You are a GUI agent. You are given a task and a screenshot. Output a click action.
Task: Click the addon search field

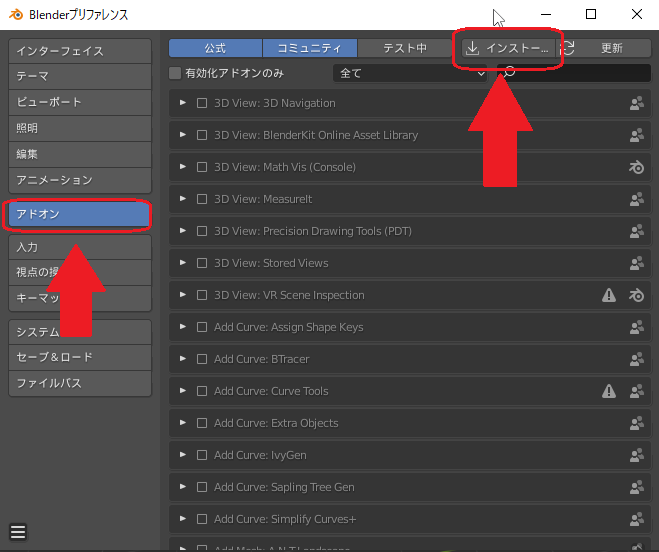point(574,73)
